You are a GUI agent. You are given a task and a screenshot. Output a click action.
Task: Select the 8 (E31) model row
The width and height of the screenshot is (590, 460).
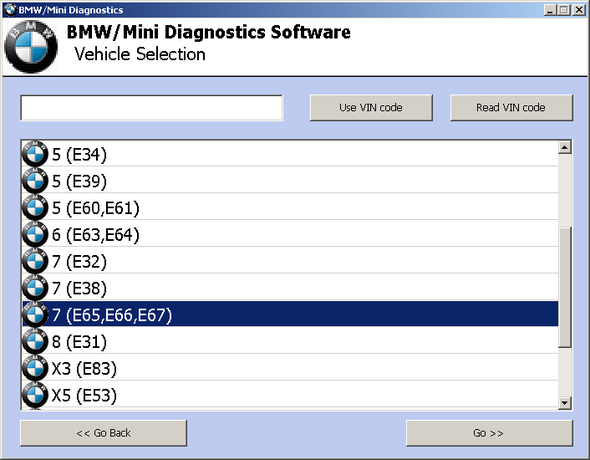[x=290, y=341]
